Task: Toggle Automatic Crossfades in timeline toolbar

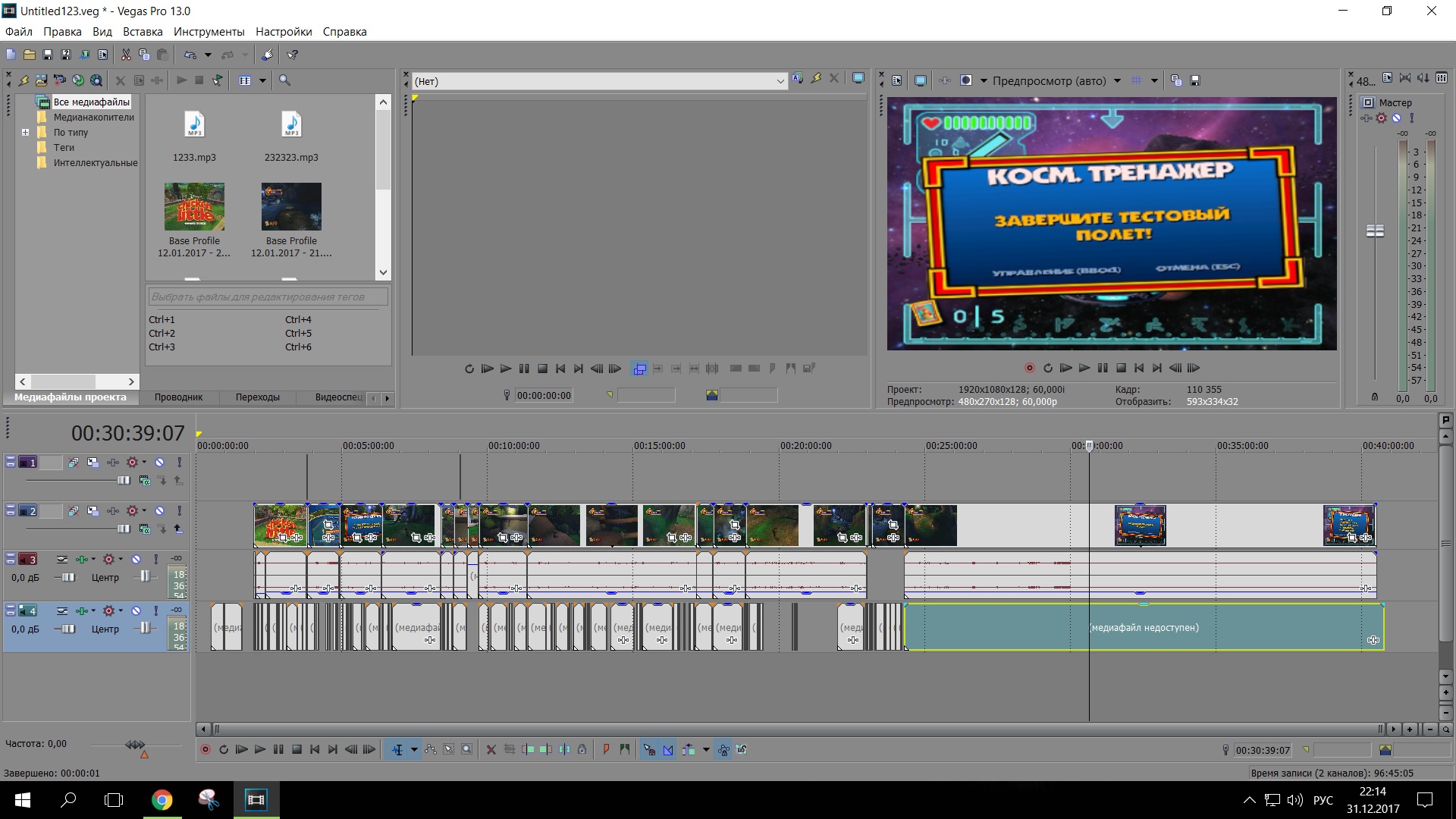Action: pos(668,749)
